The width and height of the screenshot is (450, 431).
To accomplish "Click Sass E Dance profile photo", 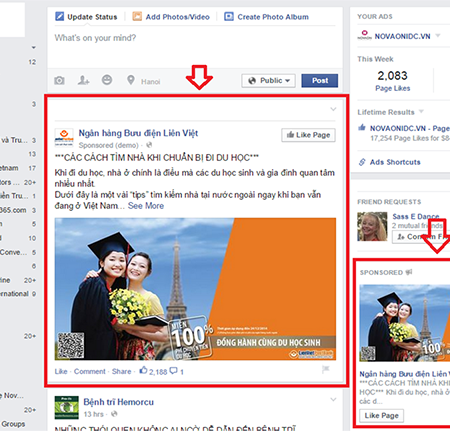I will coord(372,226).
